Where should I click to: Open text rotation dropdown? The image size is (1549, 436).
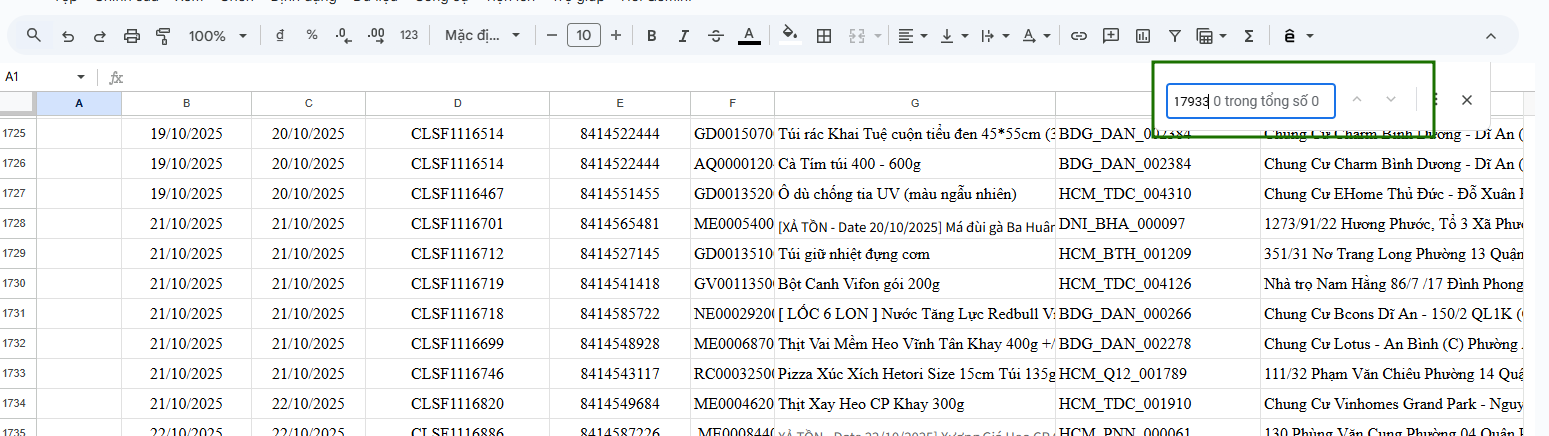pyautogui.click(x=1035, y=36)
